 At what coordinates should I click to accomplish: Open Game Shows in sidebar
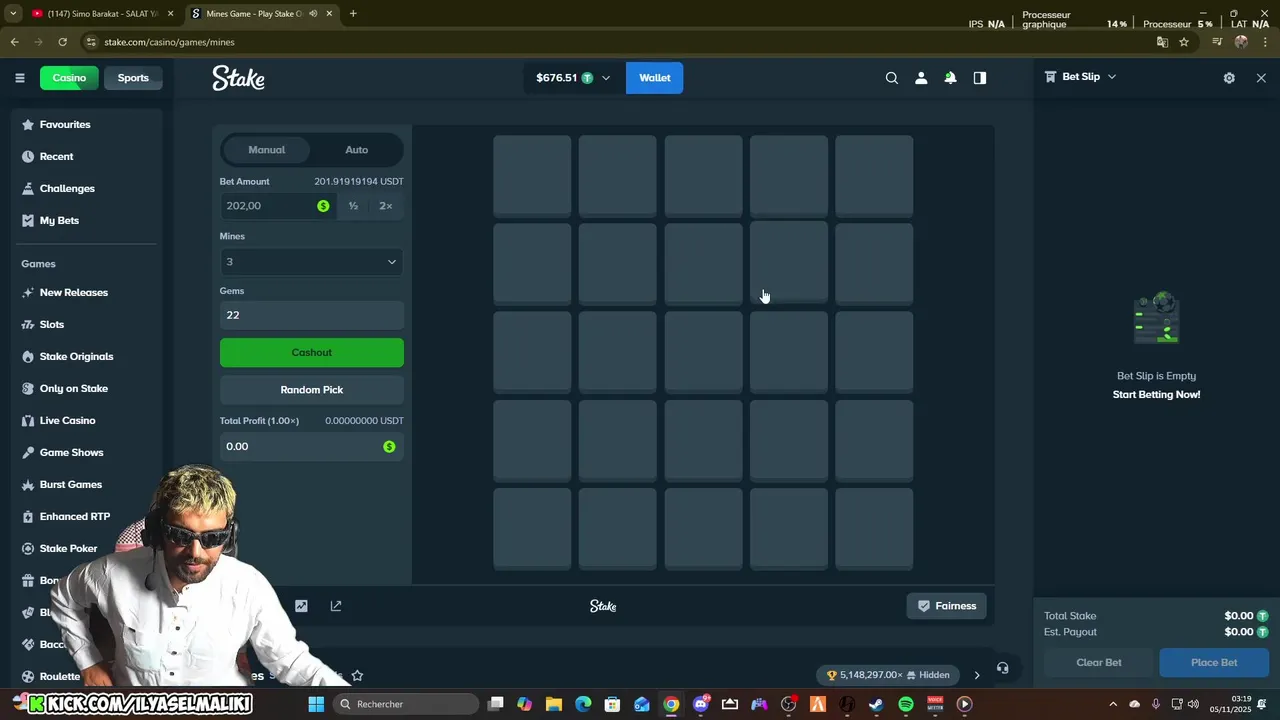point(71,453)
